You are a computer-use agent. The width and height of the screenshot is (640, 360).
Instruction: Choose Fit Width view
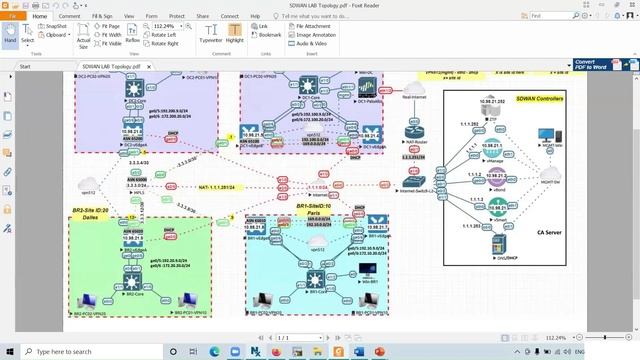pos(108,35)
